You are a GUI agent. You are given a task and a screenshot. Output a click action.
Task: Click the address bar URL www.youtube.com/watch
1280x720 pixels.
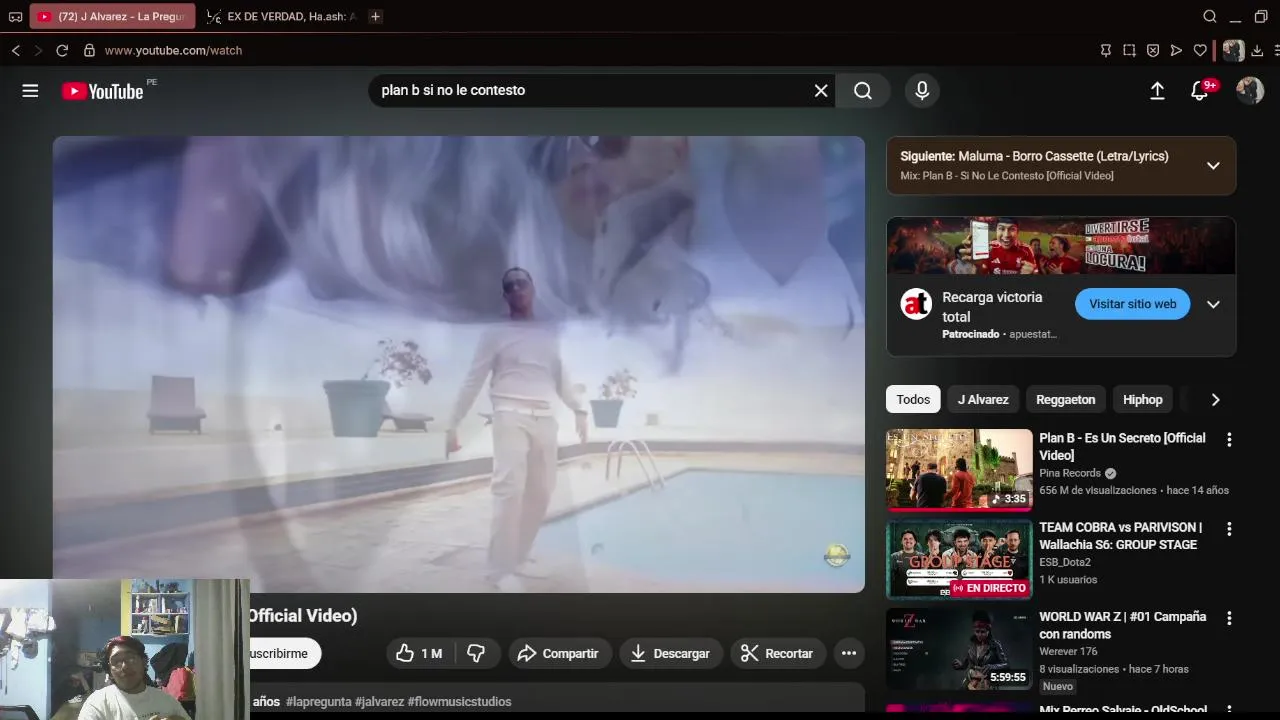coord(173,50)
